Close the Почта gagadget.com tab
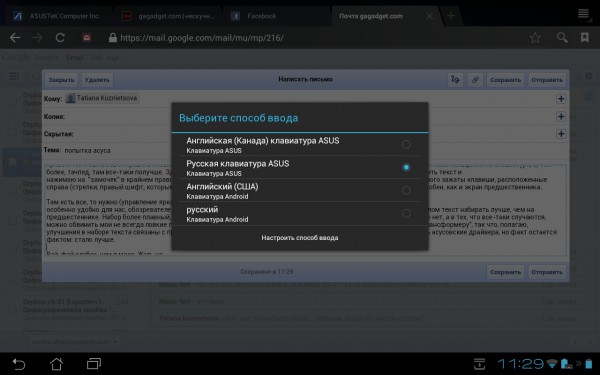The width and height of the screenshot is (600, 375). (x=430, y=16)
